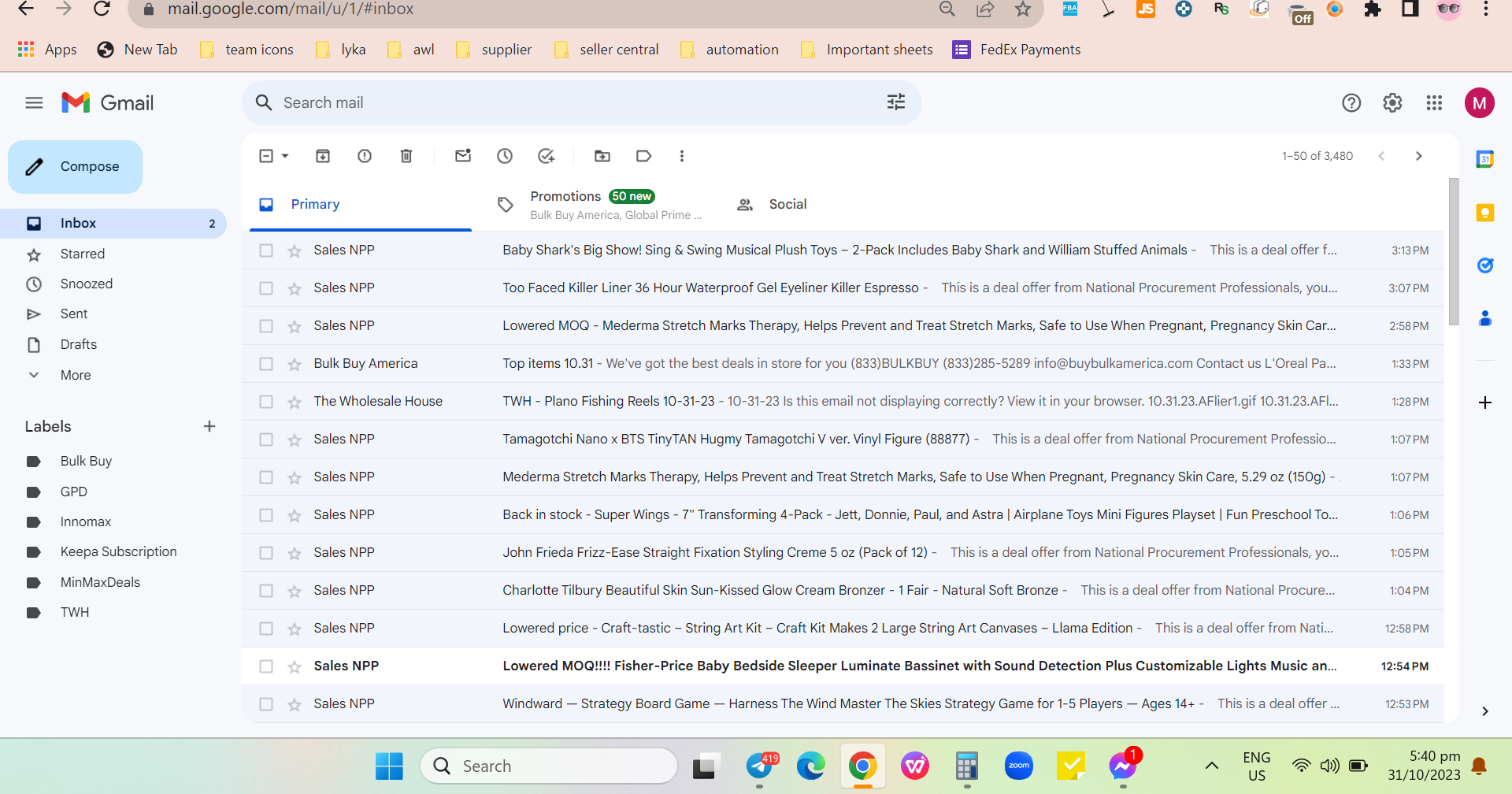This screenshot has width=1512, height=794.
Task: Open Windows Start menu
Action: pos(389,766)
